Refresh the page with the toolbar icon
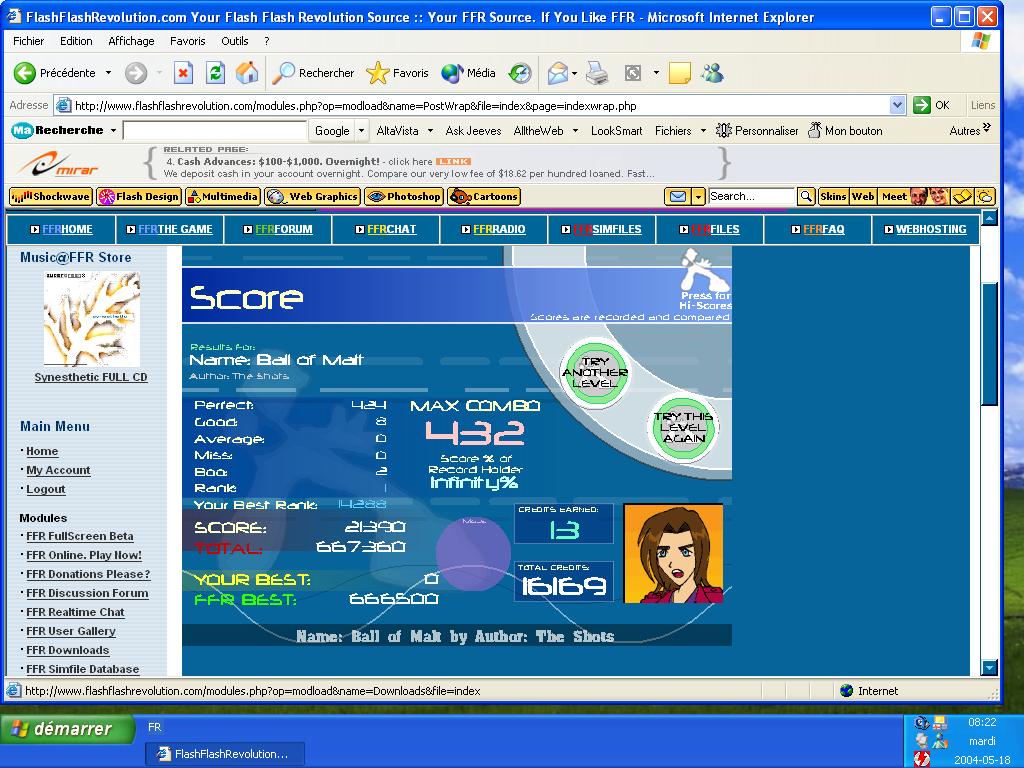The image size is (1024, 768). [215, 73]
